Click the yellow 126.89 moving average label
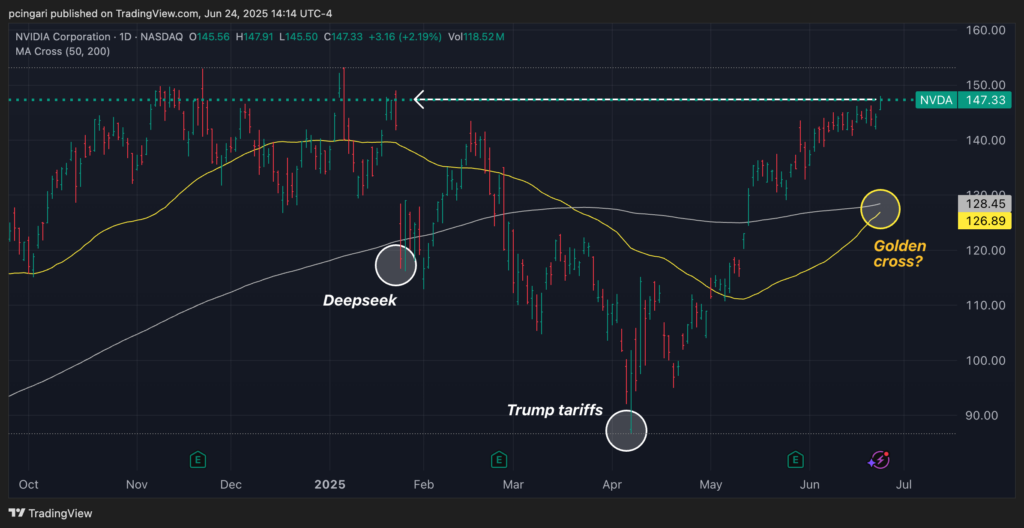The width and height of the screenshot is (1024, 528). tap(985, 220)
